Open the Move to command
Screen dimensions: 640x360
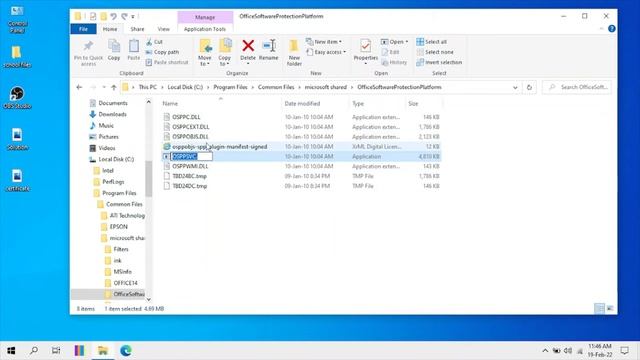[205, 53]
